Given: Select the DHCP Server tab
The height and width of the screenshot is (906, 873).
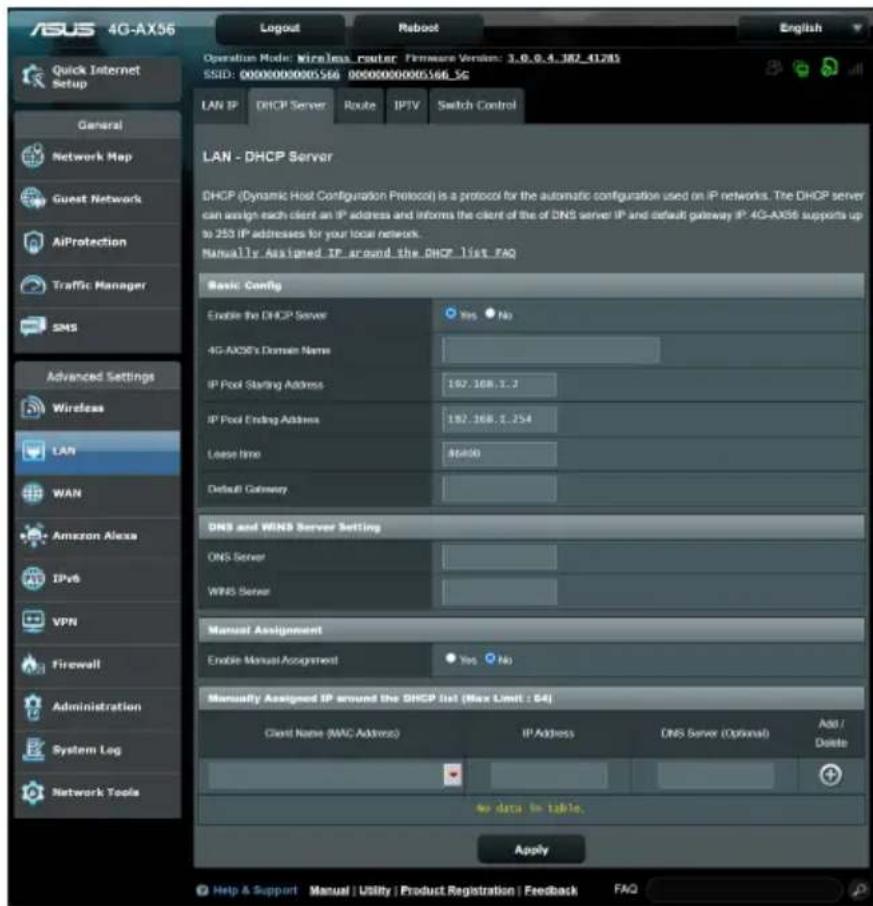Looking at the screenshot, I should pyautogui.click(x=291, y=106).
